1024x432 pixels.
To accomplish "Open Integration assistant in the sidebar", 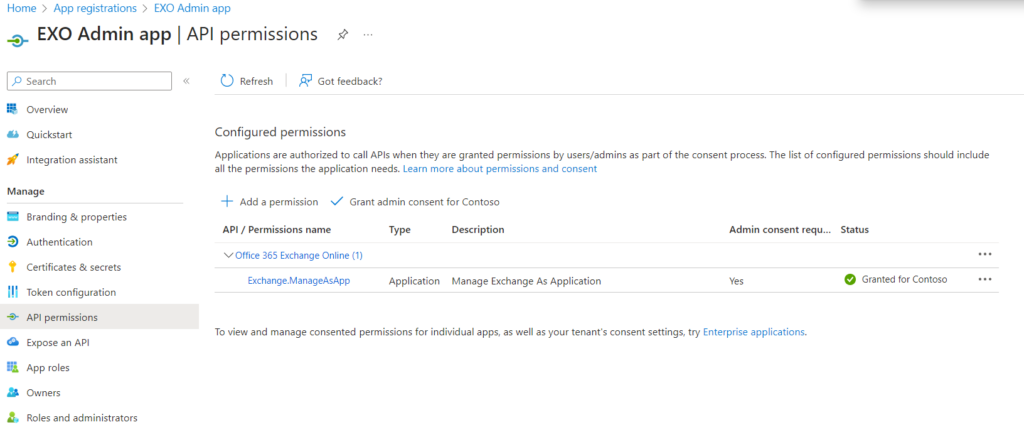I will click(72, 160).
